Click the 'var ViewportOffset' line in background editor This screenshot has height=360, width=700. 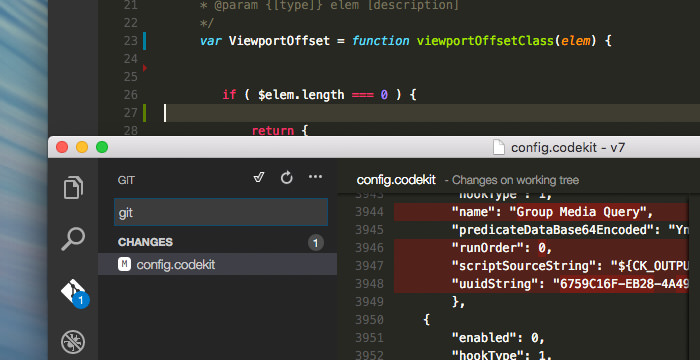[405, 41]
